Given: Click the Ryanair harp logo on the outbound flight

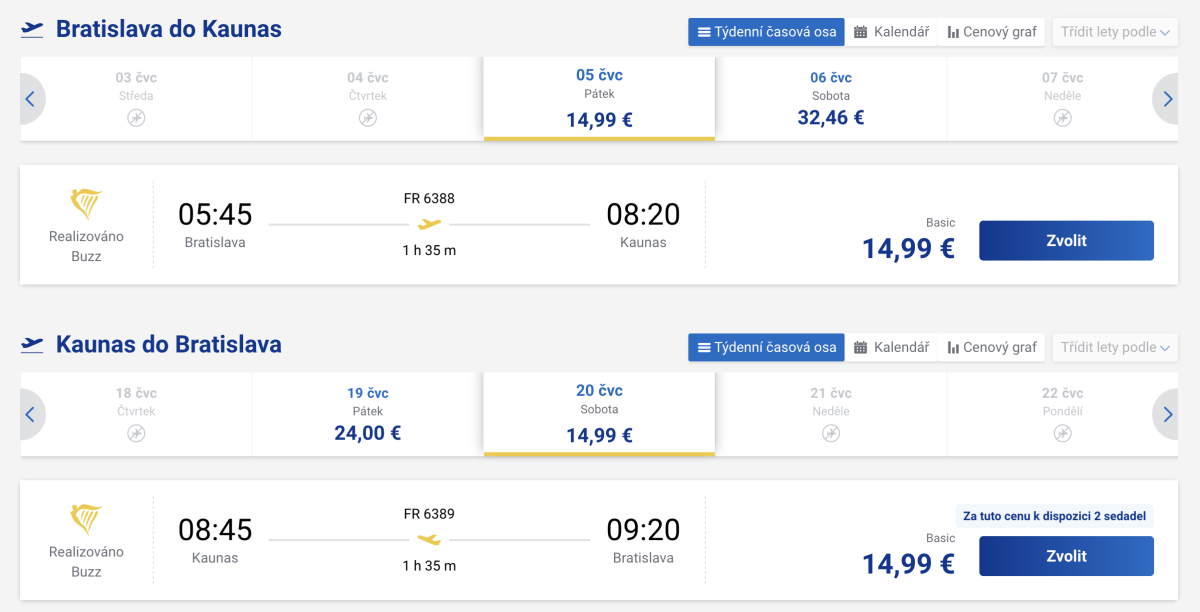Looking at the screenshot, I should [x=86, y=205].
